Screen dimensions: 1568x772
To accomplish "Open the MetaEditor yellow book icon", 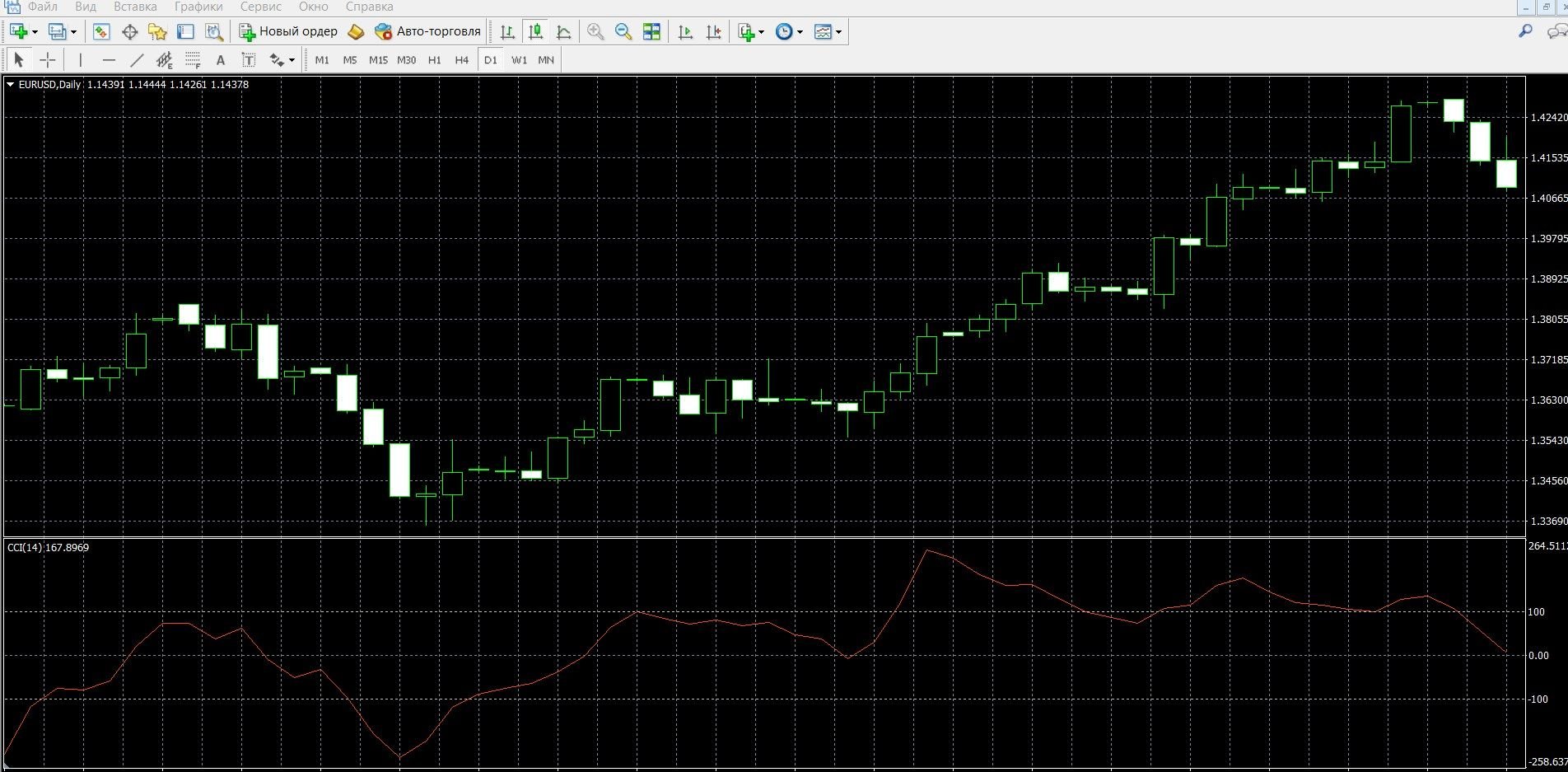I will [x=356, y=32].
